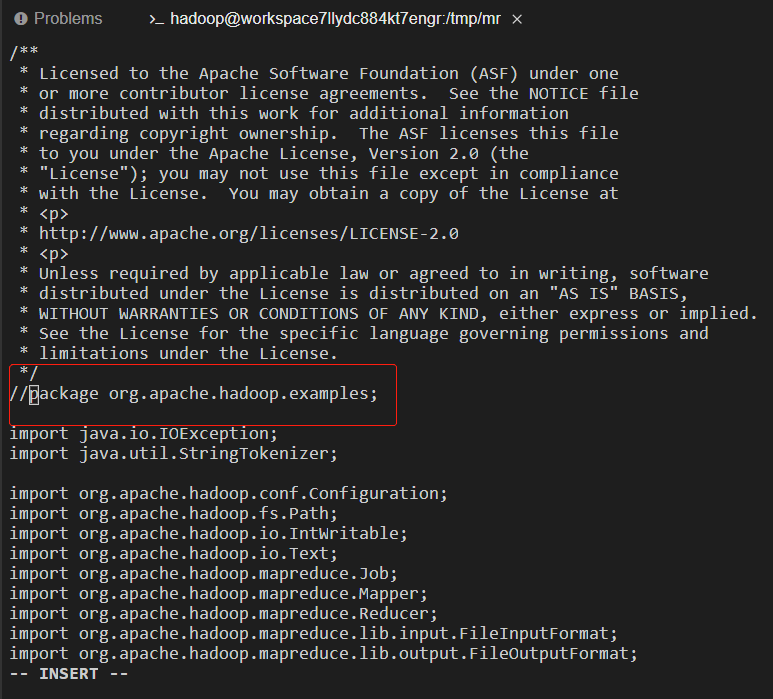Click the hadoop.fs.Path import line
This screenshot has width=773, height=699.
[174, 514]
